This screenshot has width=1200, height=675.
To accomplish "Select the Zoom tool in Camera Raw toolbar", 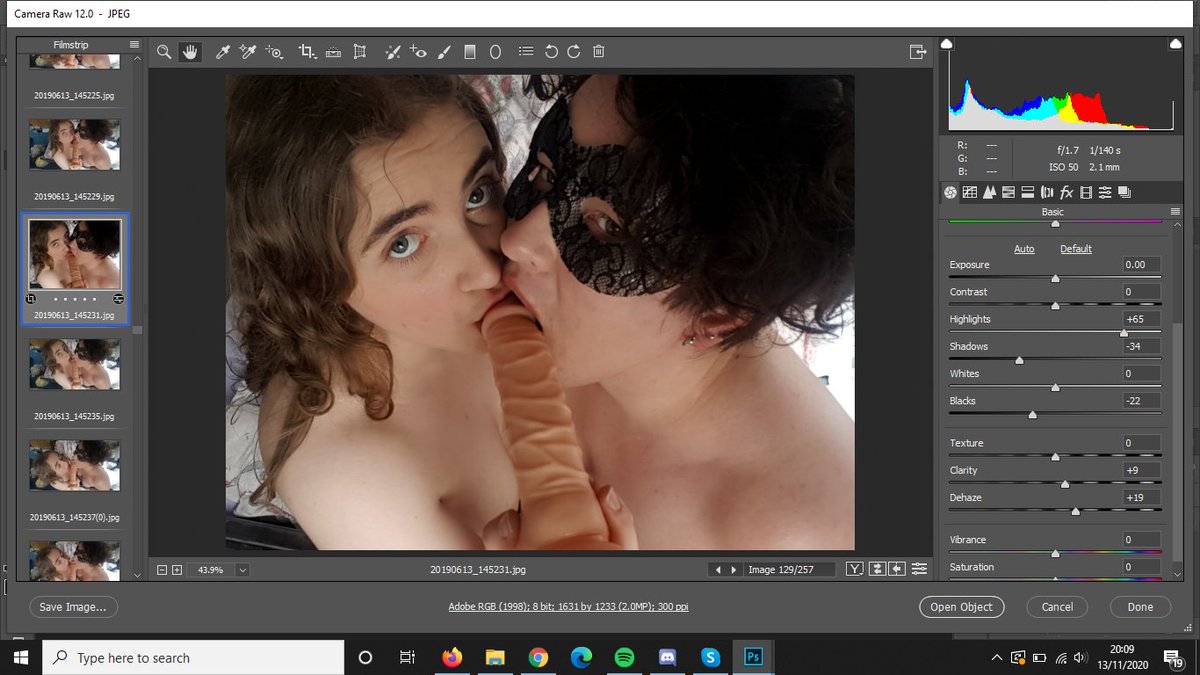I will pyautogui.click(x=165, y=52).
